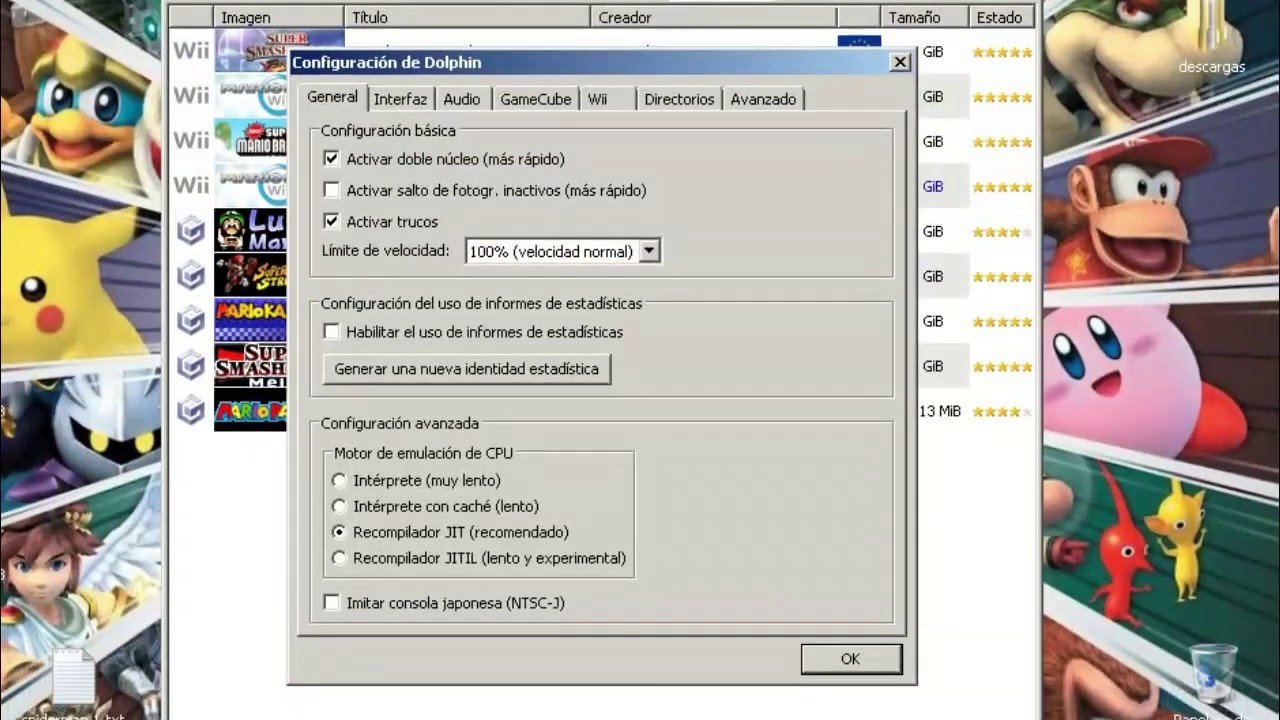Check Imitar consola japonesa (NTSC-J)
Screen dimensions: 1280x720
332,603
